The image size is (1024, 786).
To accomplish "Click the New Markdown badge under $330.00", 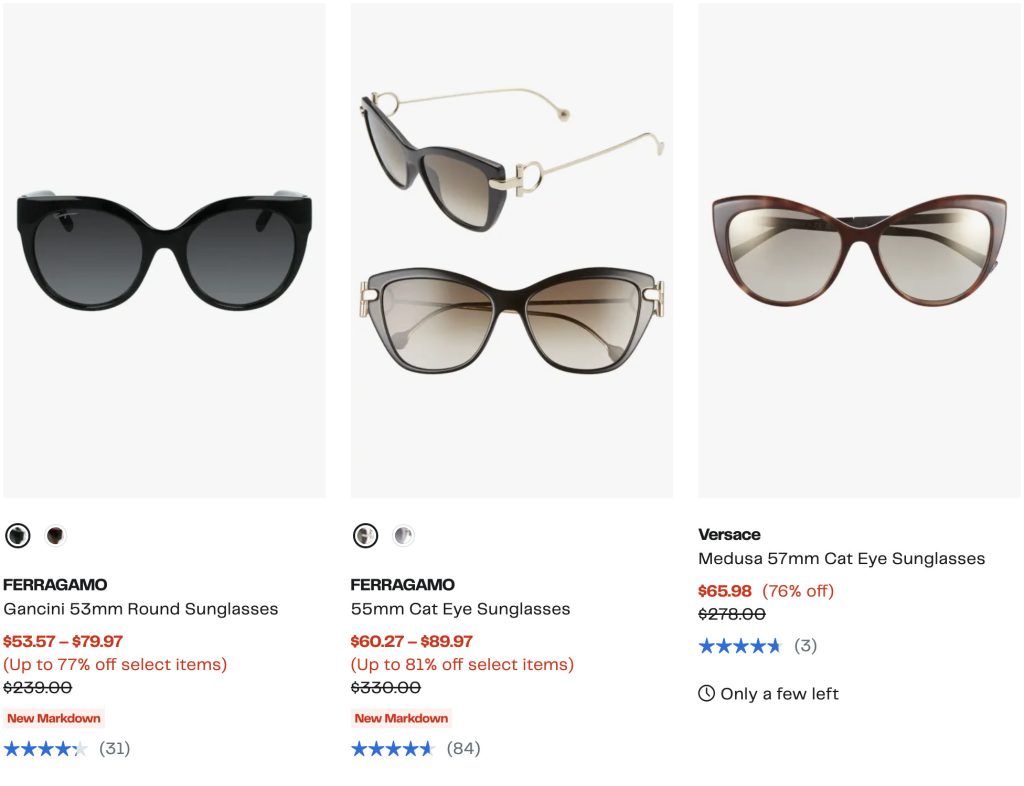I will click(401, 718).
